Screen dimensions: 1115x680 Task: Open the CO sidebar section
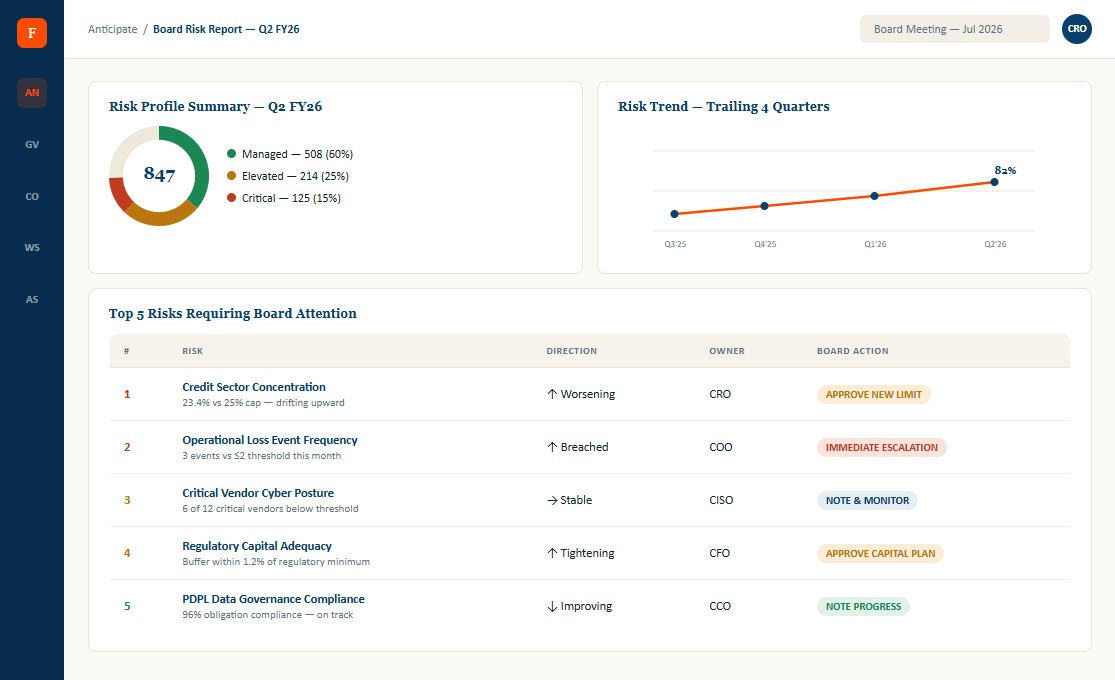32,196
